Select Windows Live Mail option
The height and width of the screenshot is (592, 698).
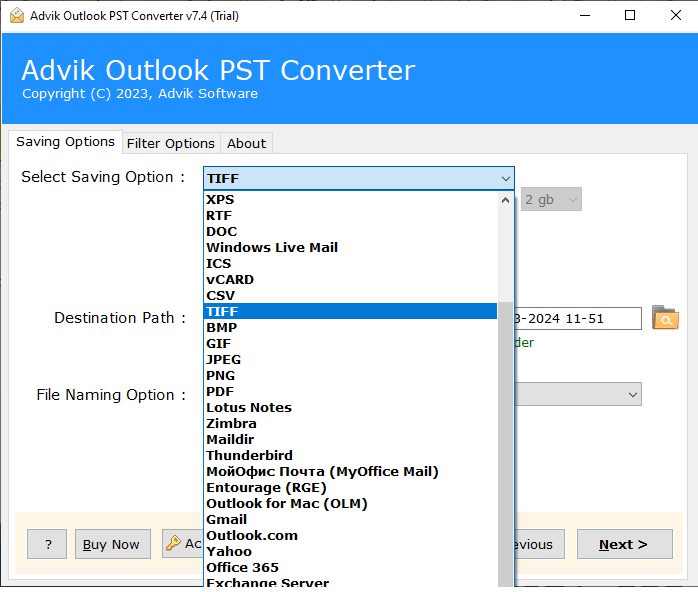coord(350,247)
